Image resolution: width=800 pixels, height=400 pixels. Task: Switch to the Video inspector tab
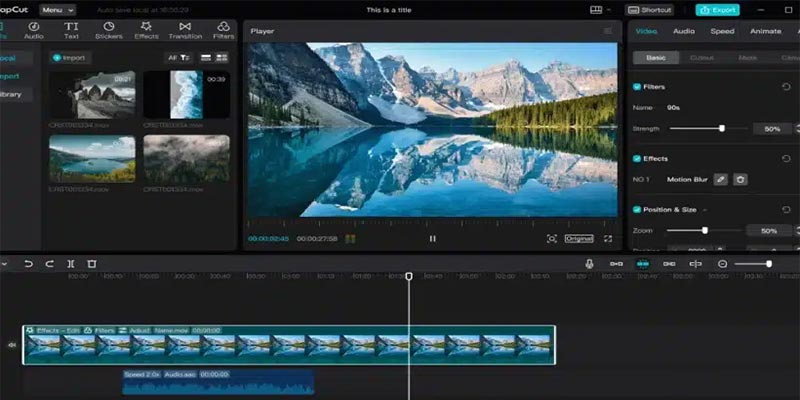[x=646, y=31]
